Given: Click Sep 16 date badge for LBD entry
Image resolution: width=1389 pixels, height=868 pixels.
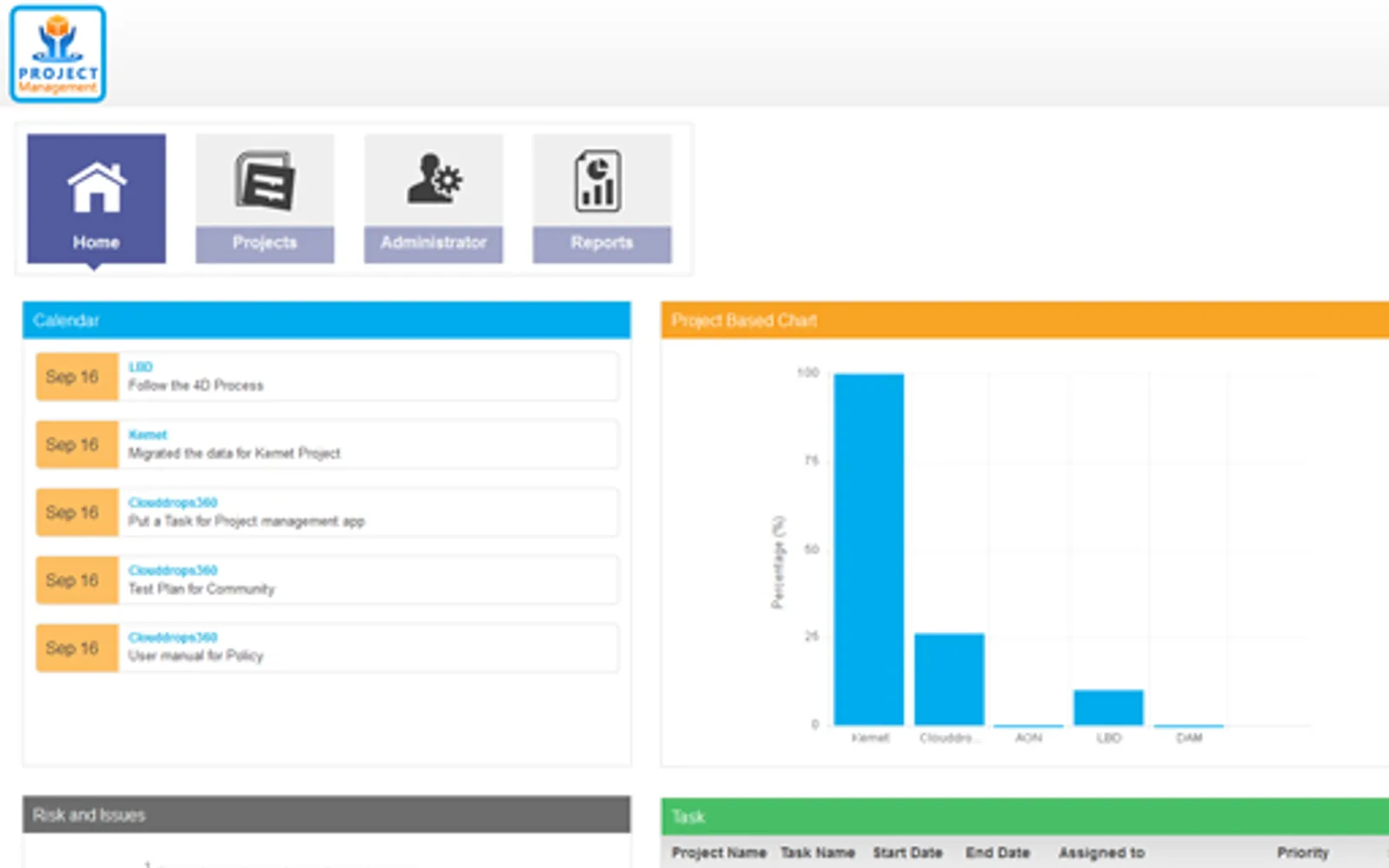Looking at the screenshot, I should click(x=76, y=377).
